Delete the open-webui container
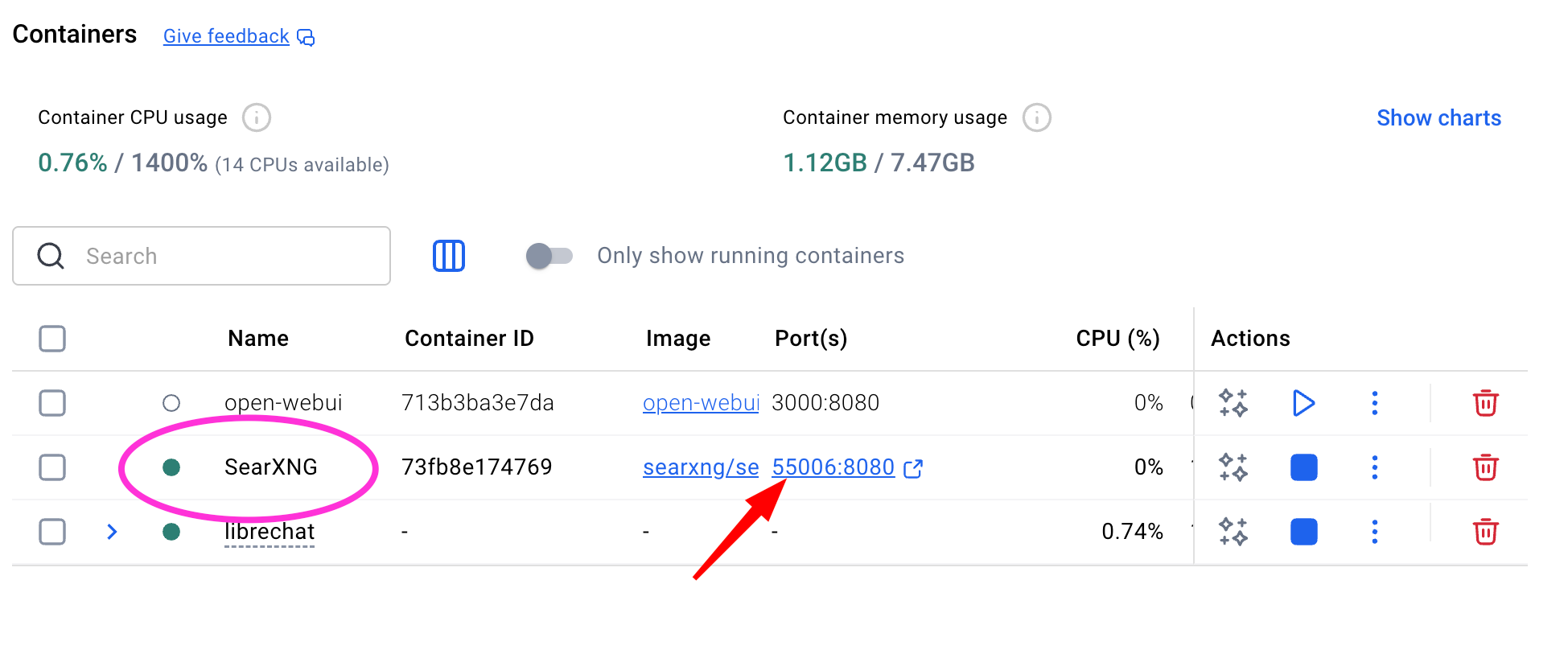This screenshot has width=1568, height=654. coord(1485,403)
